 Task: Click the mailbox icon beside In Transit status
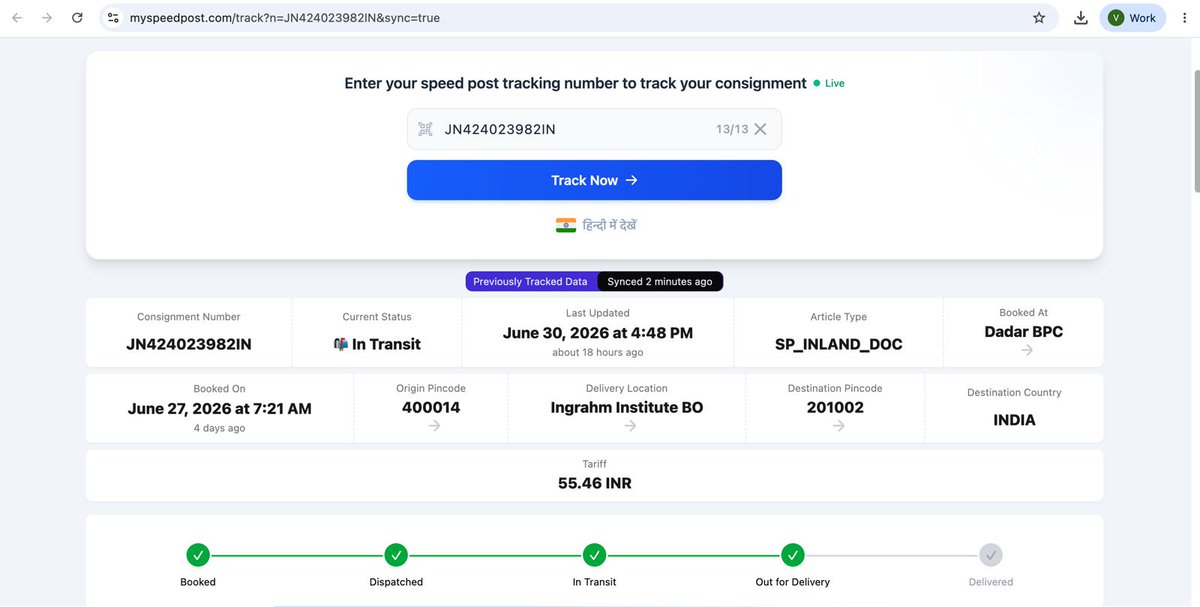pos(340,344)
